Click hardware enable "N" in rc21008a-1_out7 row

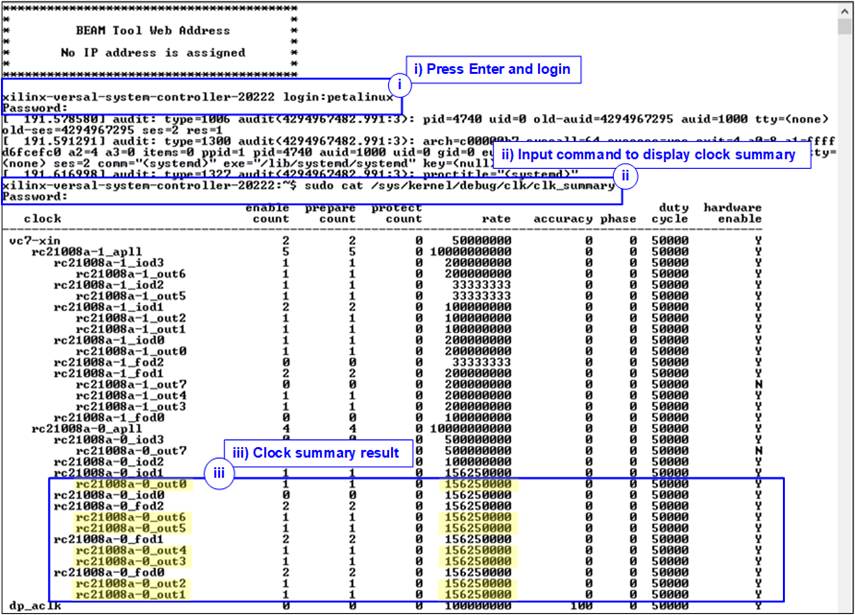[758, 384]
